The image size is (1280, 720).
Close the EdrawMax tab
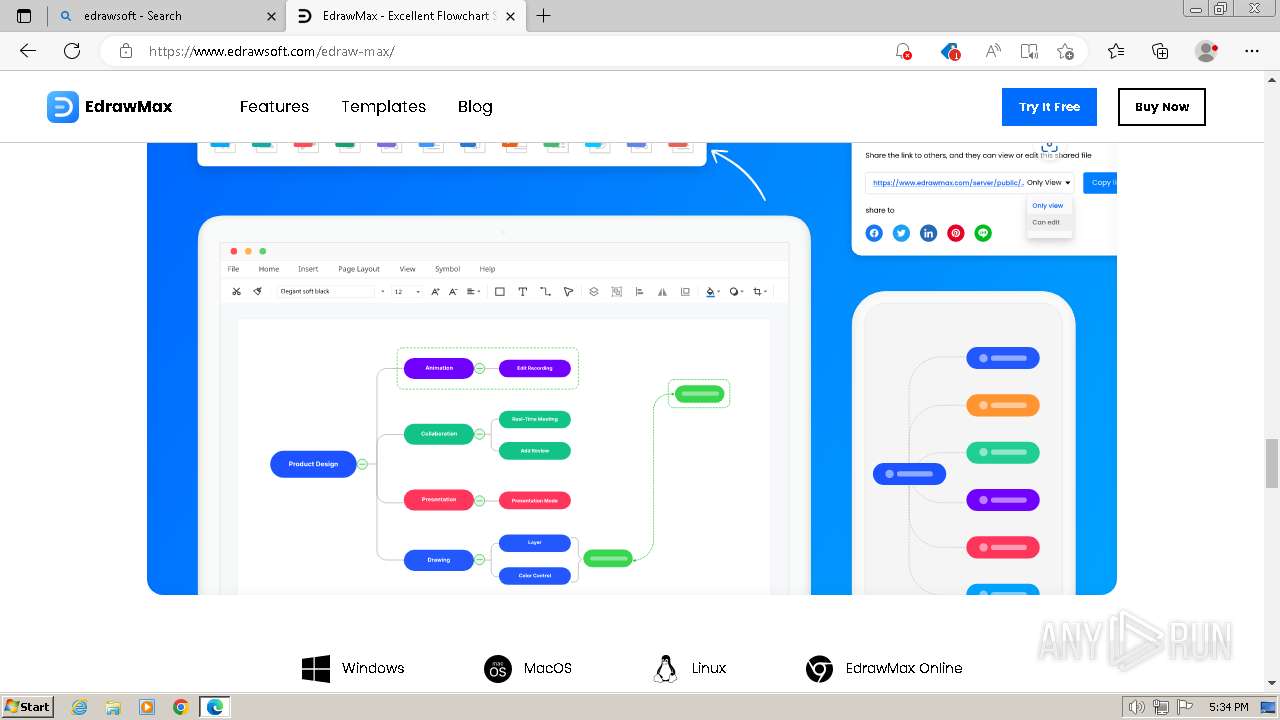tap(511, 16)
